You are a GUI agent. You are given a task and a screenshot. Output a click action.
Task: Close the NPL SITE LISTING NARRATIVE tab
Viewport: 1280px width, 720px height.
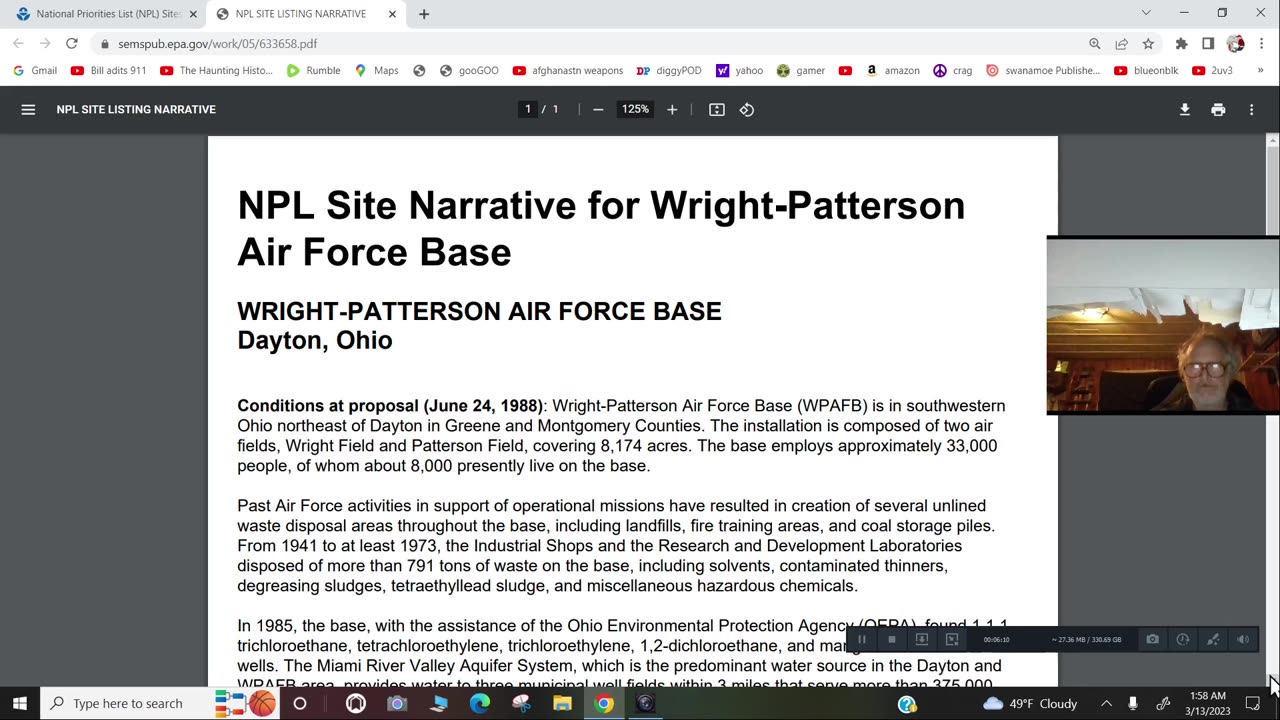coord(392,14)
